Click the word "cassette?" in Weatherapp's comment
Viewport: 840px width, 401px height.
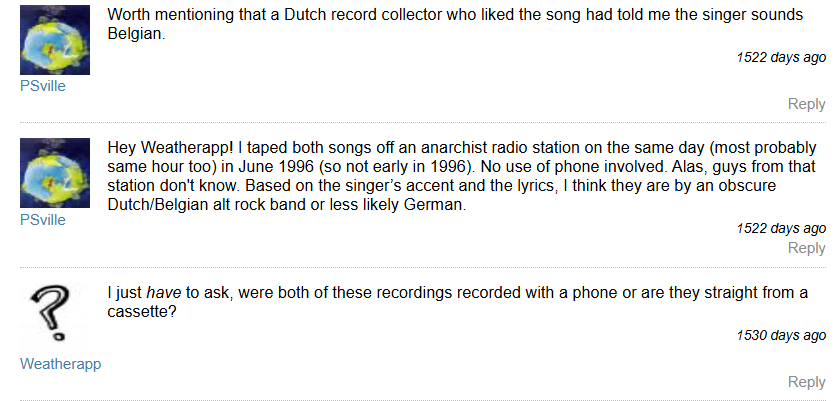[x=143, y=312]
